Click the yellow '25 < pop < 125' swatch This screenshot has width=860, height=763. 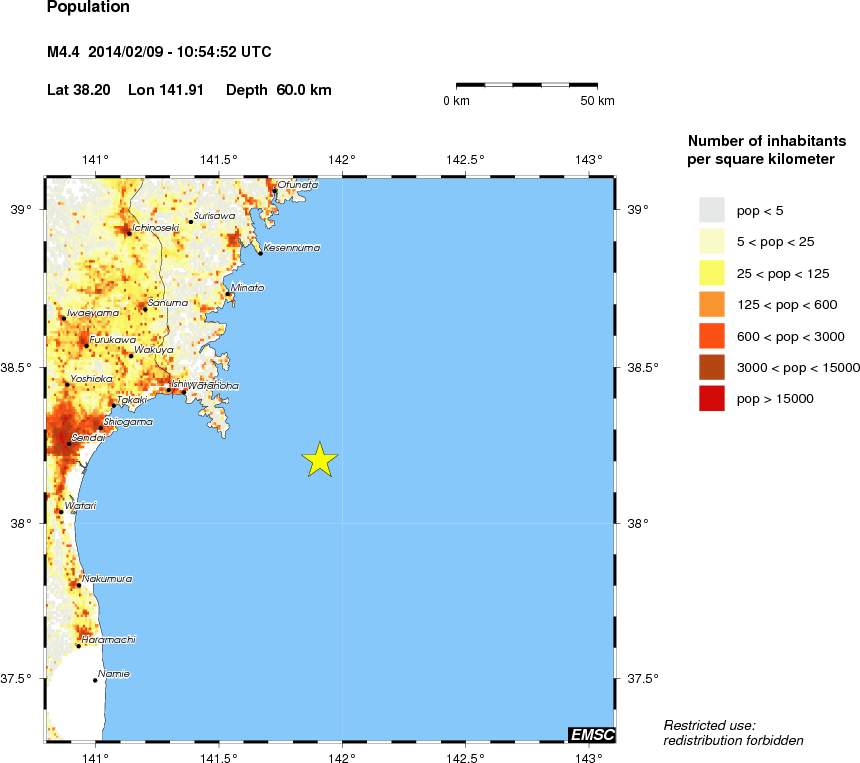pos(711,273)
